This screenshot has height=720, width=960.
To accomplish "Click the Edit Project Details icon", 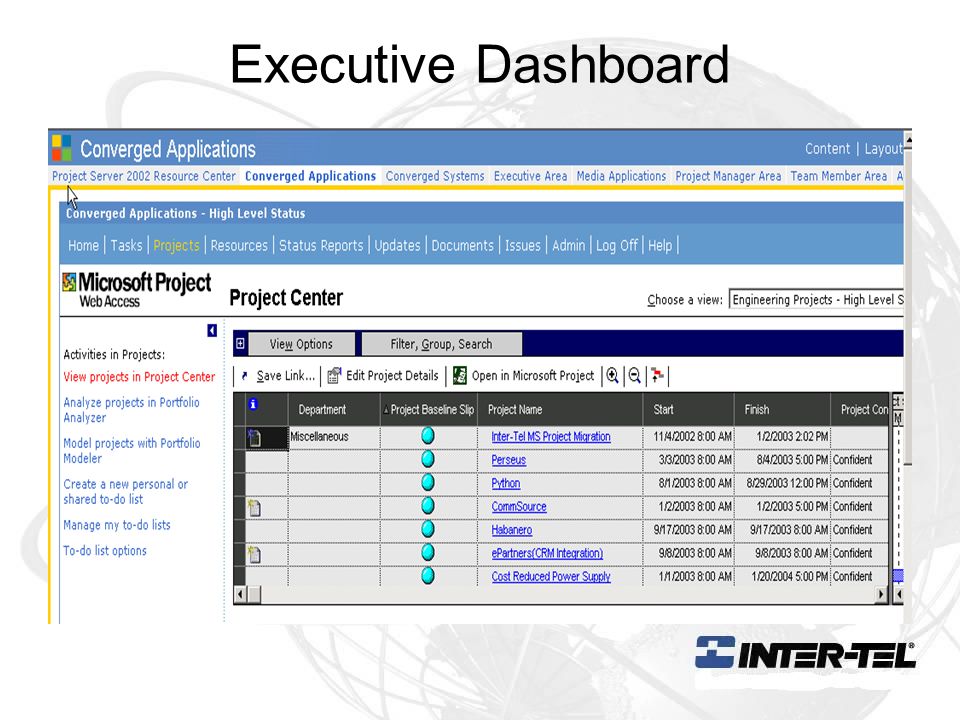I will (x=334, y=375).
